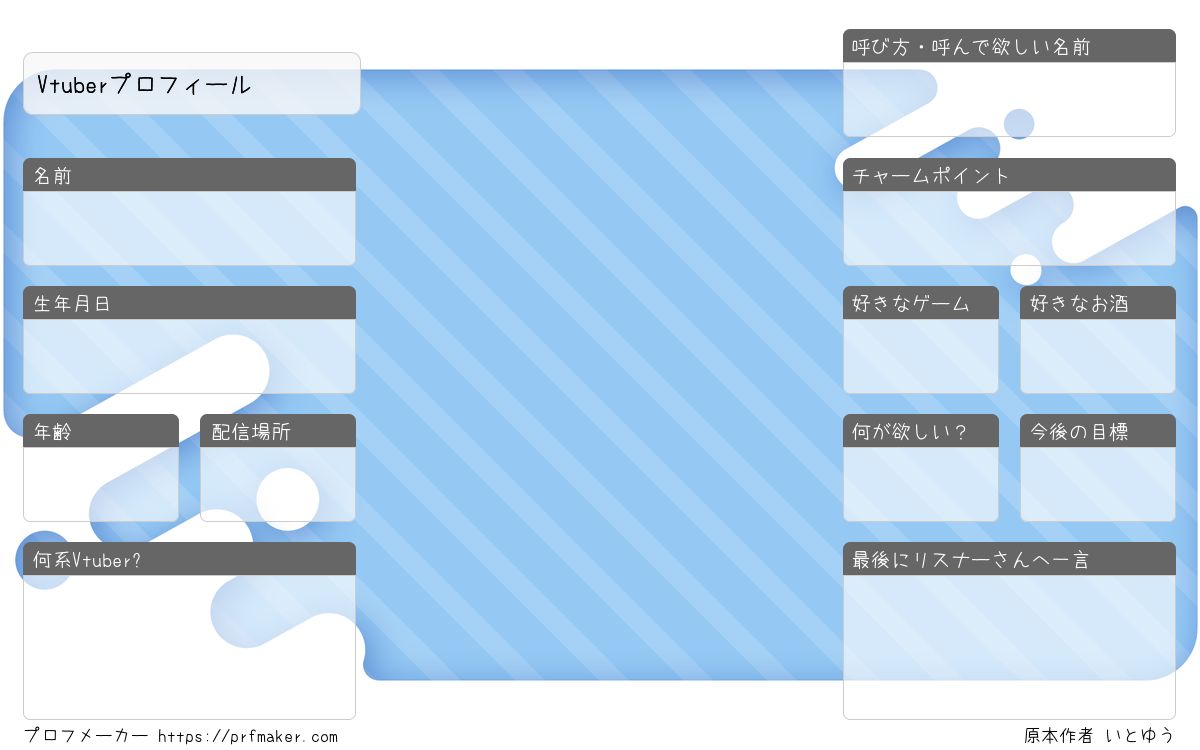
Task: Click the 何系Vtuber? header bar
Action: point(189,559)
